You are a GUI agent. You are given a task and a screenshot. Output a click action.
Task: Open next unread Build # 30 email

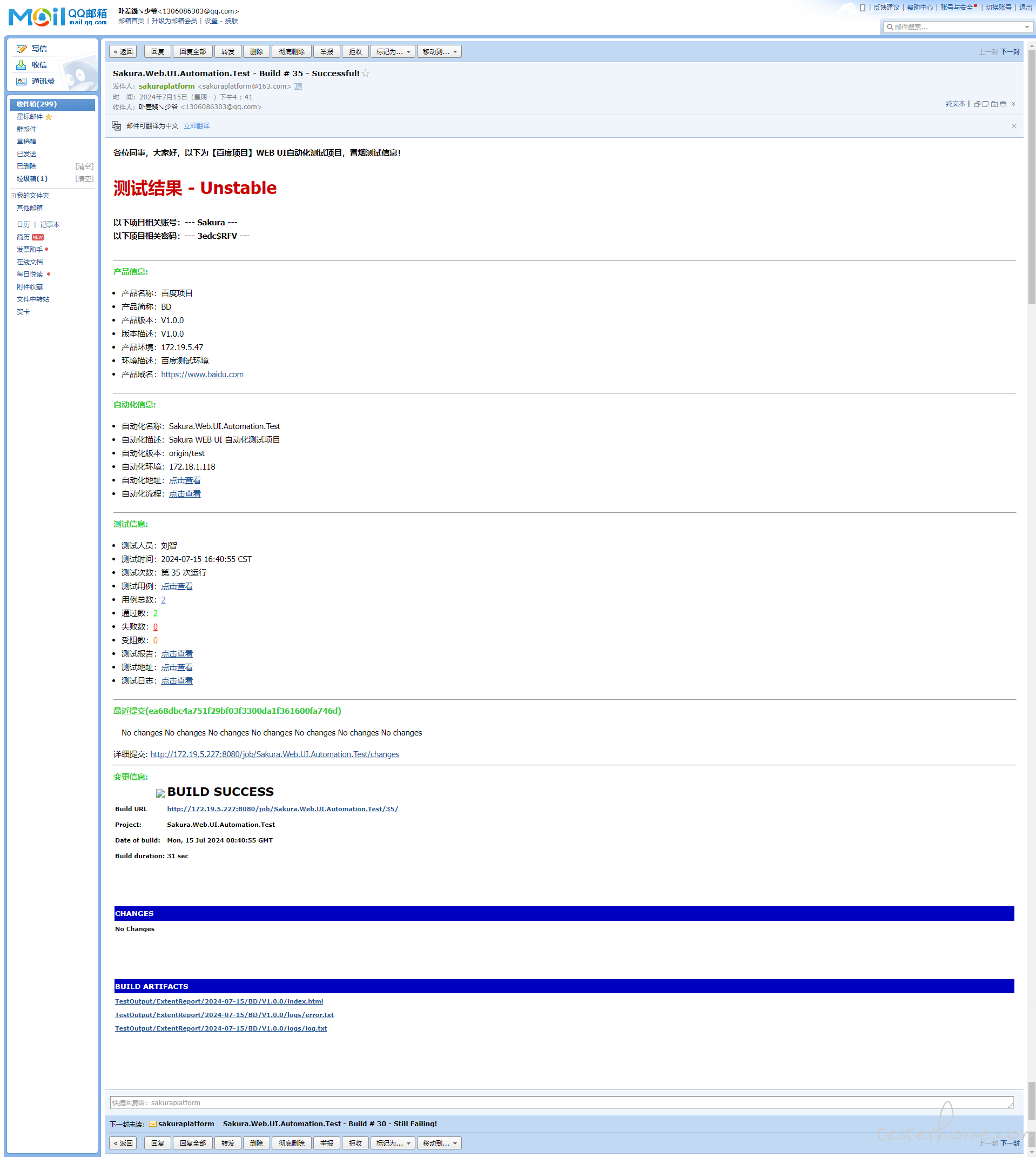click(x=329, y=1124)
